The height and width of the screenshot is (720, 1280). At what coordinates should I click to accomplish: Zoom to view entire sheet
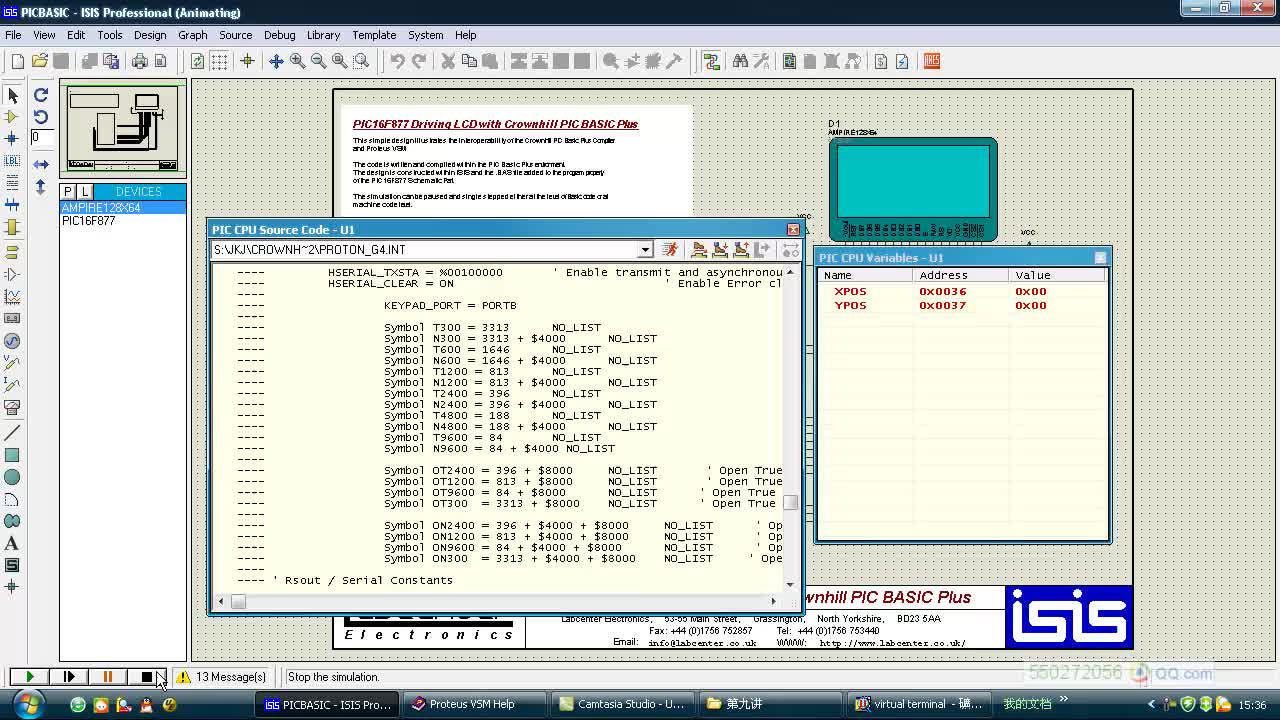tap(340, 61)
